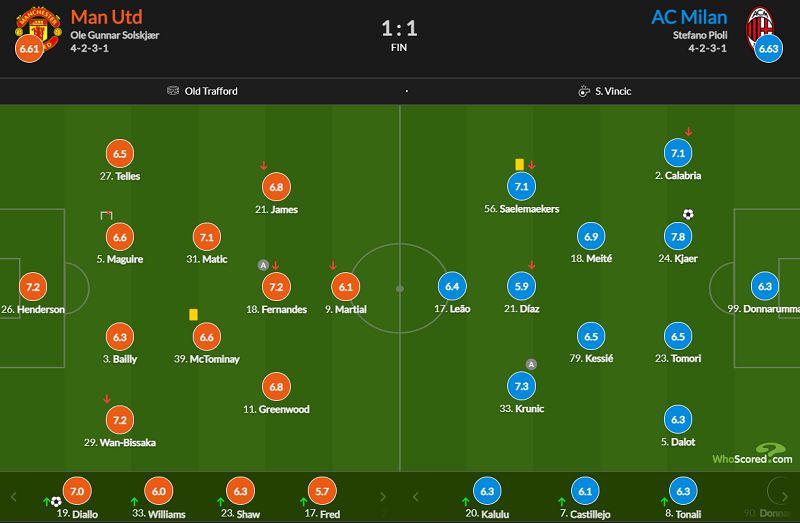Screen dimensions: 800x523
Task: Select Fernandes' 7.2 rating circle
Action: 276,287
